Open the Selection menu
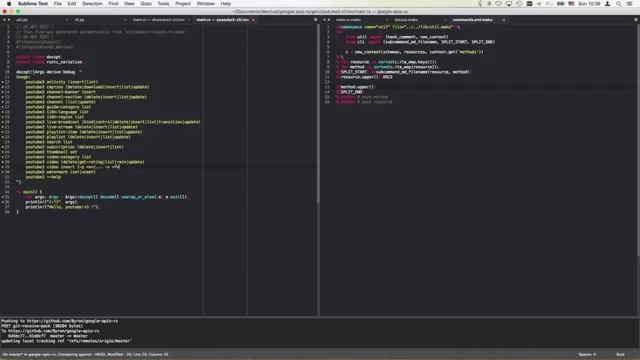This screenshot has width=640, height=360. [x=92, y=4]
